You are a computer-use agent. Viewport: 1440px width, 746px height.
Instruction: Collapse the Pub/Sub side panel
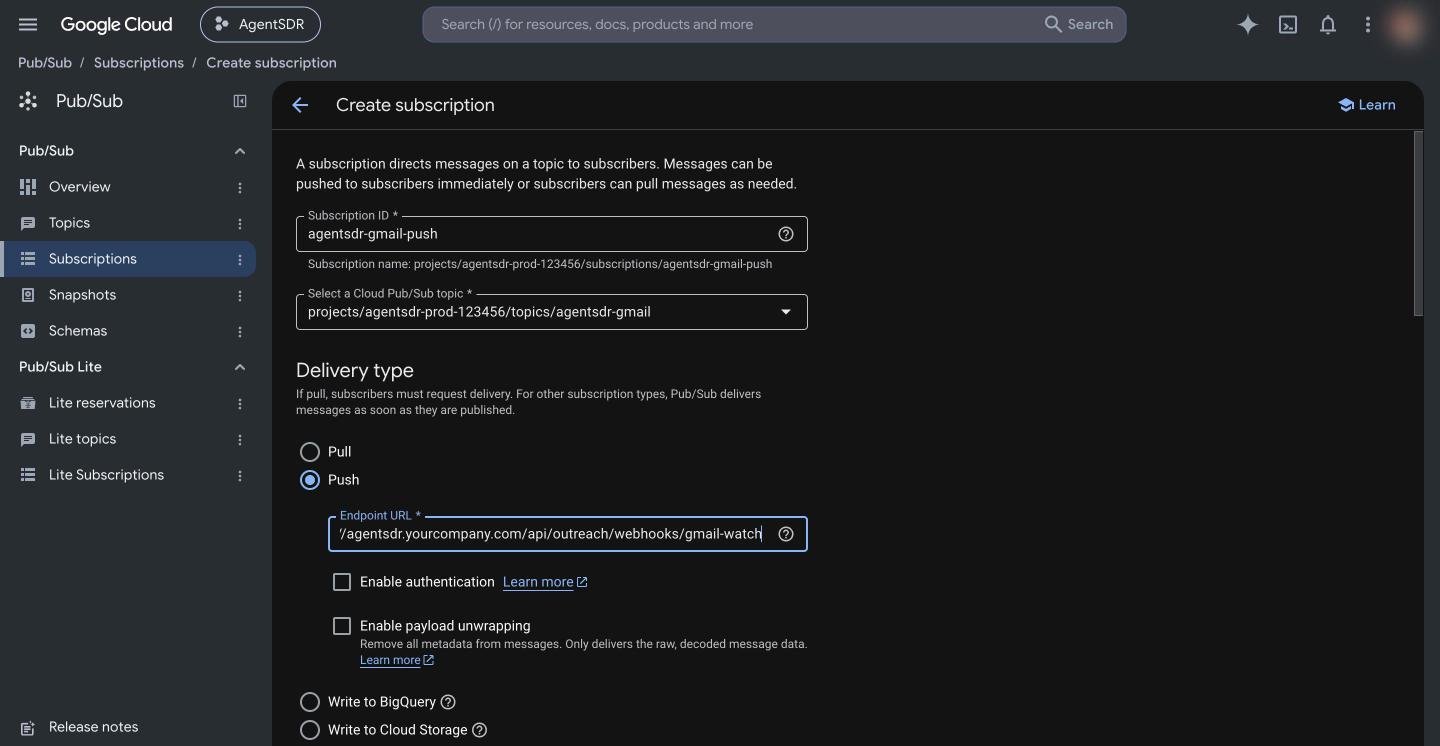pyautogui.click(x=240, y=101)
